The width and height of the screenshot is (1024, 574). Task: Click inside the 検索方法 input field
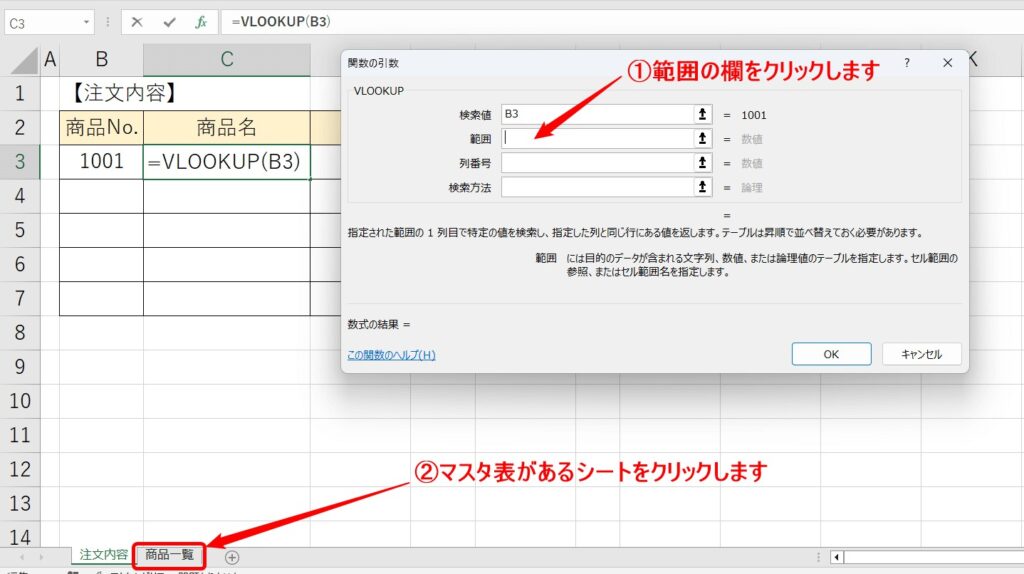(597, 187)
